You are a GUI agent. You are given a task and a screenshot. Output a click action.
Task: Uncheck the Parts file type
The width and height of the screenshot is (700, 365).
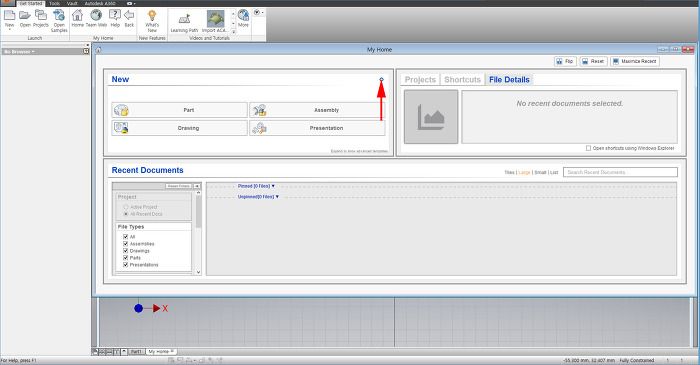[125, 258]
